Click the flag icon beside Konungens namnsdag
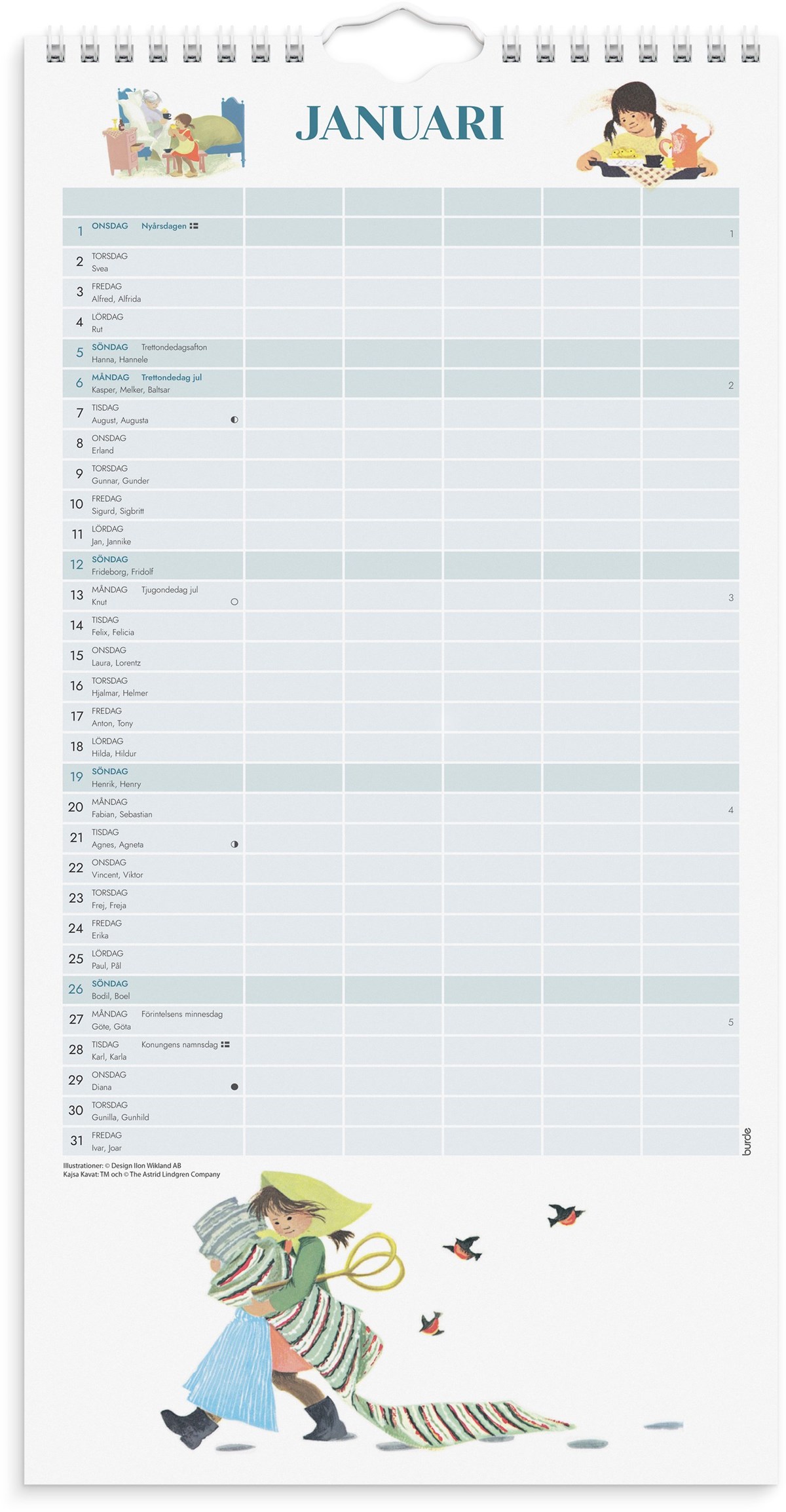The width and height of the screenshot is (786, 1512). (x=225, y=1044)
